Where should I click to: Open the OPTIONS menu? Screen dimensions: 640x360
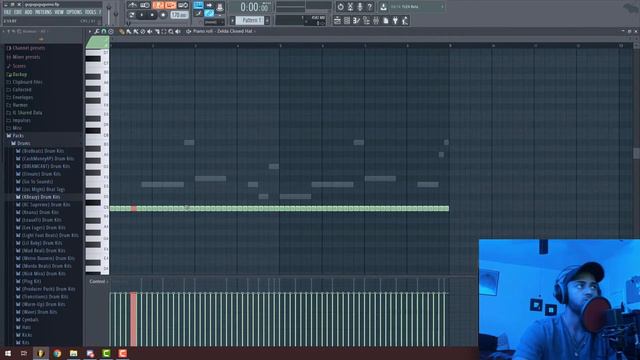tap(74, 12)
